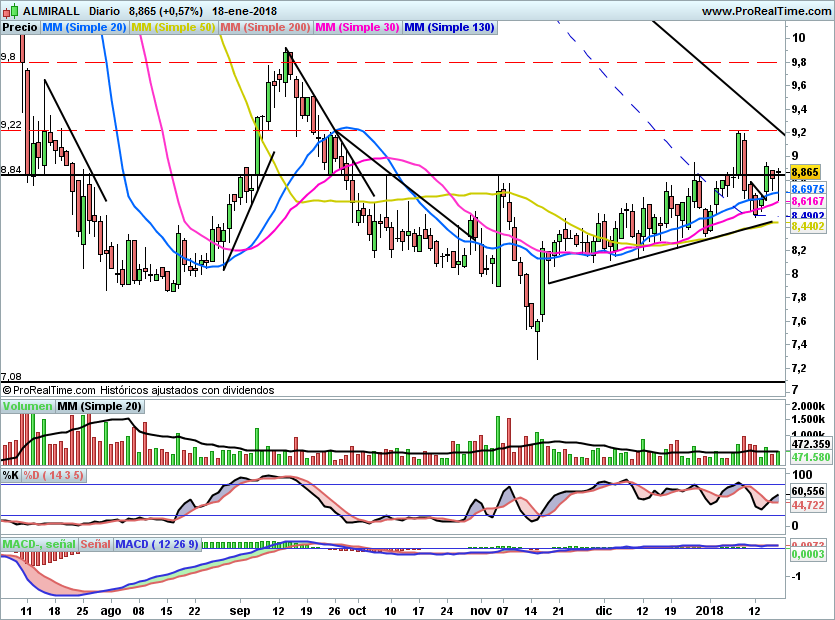Select the Precio indicator label
The image size is (835, 620).
click(20, 28)
